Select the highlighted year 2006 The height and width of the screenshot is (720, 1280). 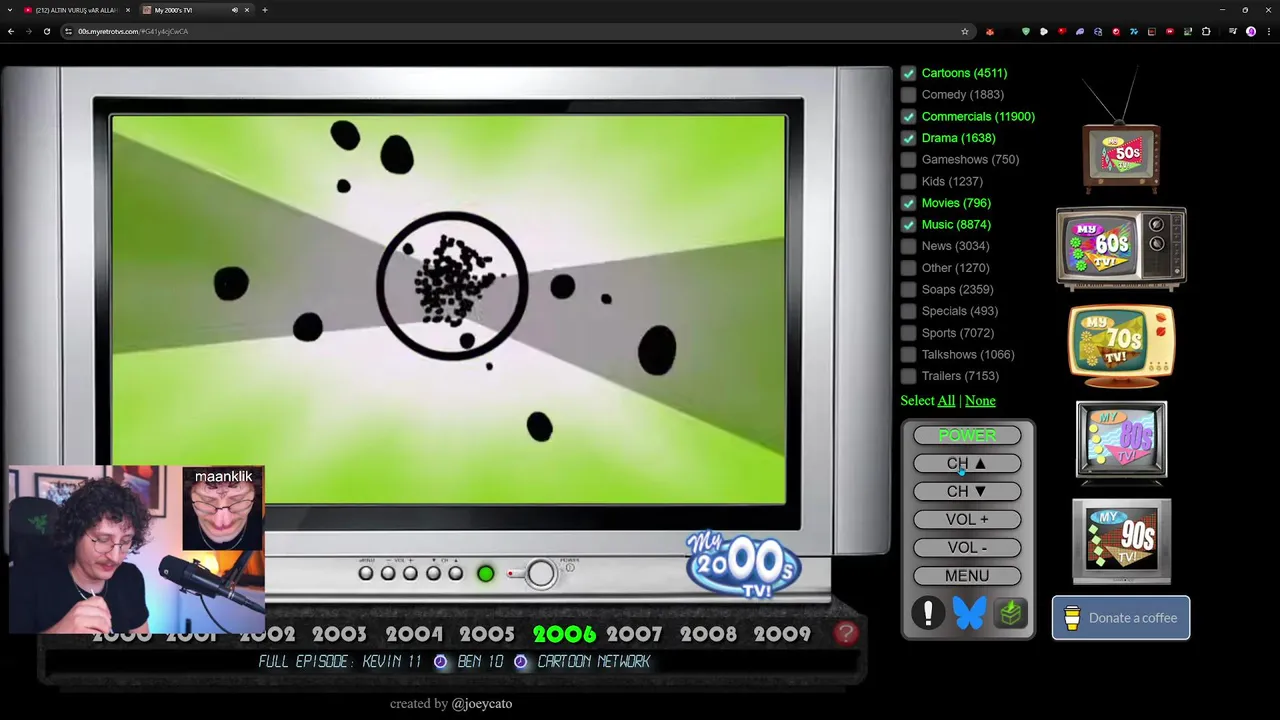click(564, 634)
